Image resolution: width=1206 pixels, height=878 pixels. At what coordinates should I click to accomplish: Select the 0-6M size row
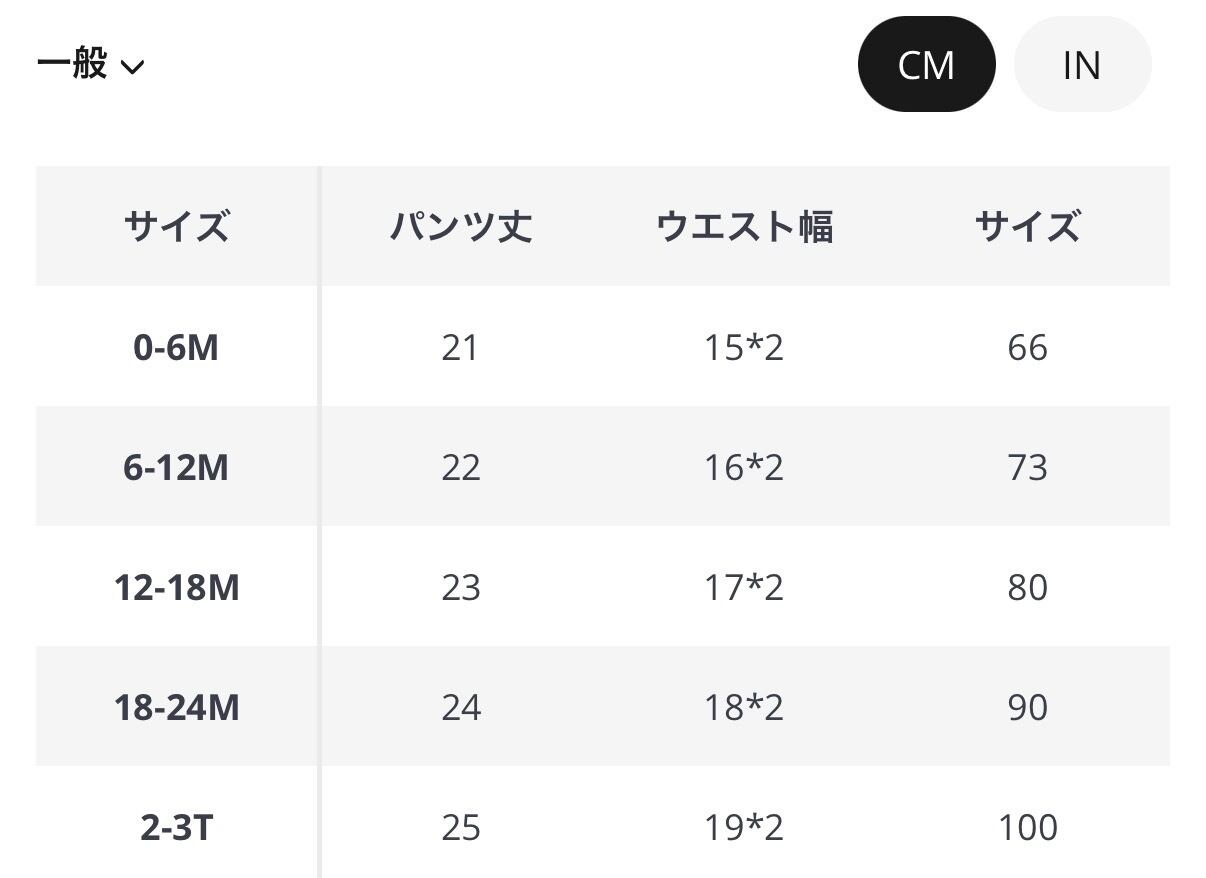176,347
